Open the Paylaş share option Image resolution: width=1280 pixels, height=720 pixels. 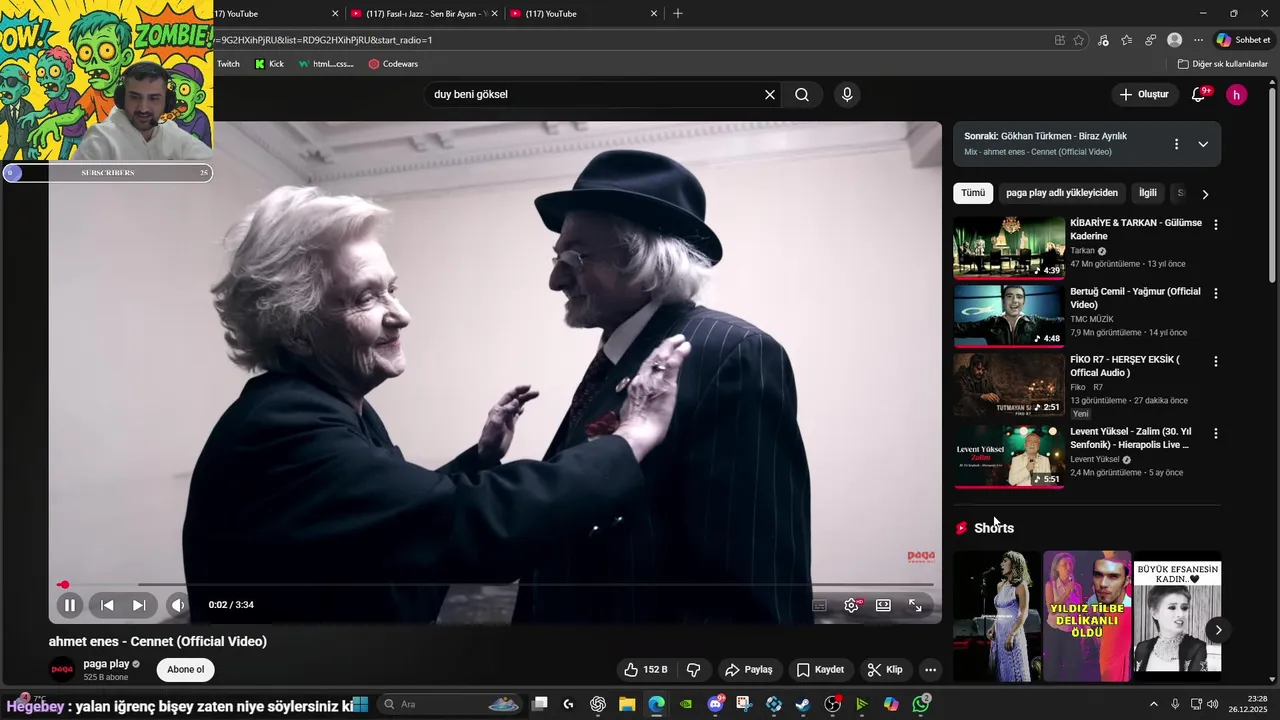749,670
